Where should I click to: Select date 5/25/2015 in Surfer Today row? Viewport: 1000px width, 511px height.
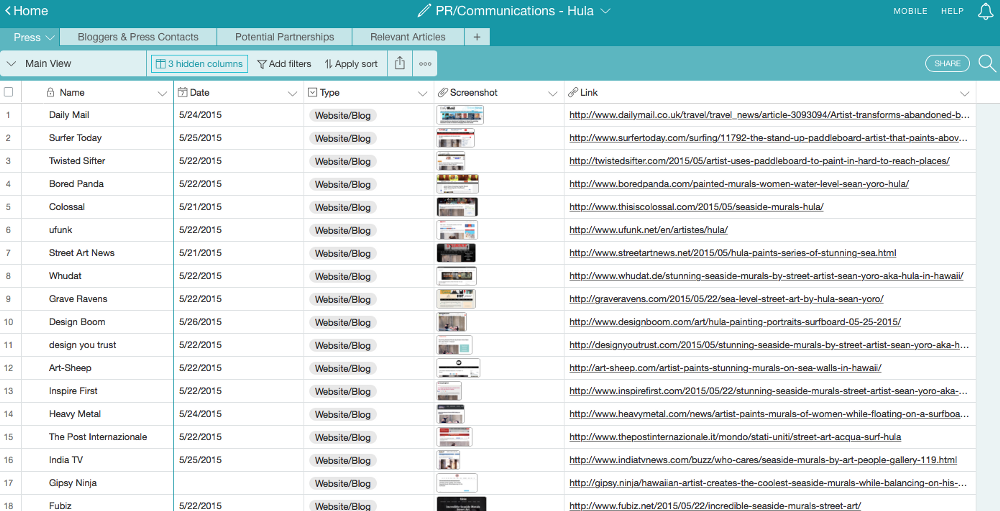click(200, 138)
